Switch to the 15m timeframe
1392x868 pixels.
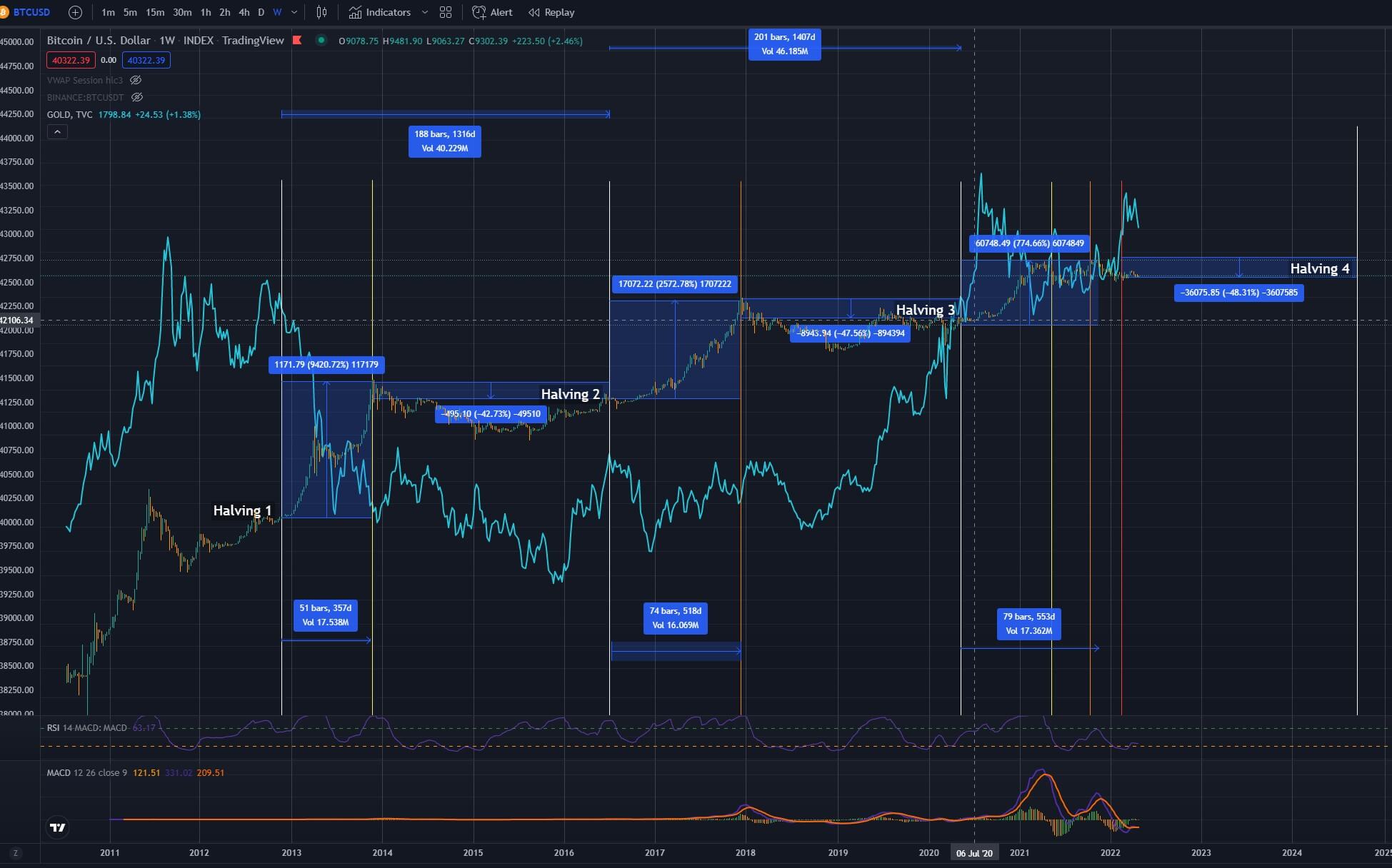point(155,12)
